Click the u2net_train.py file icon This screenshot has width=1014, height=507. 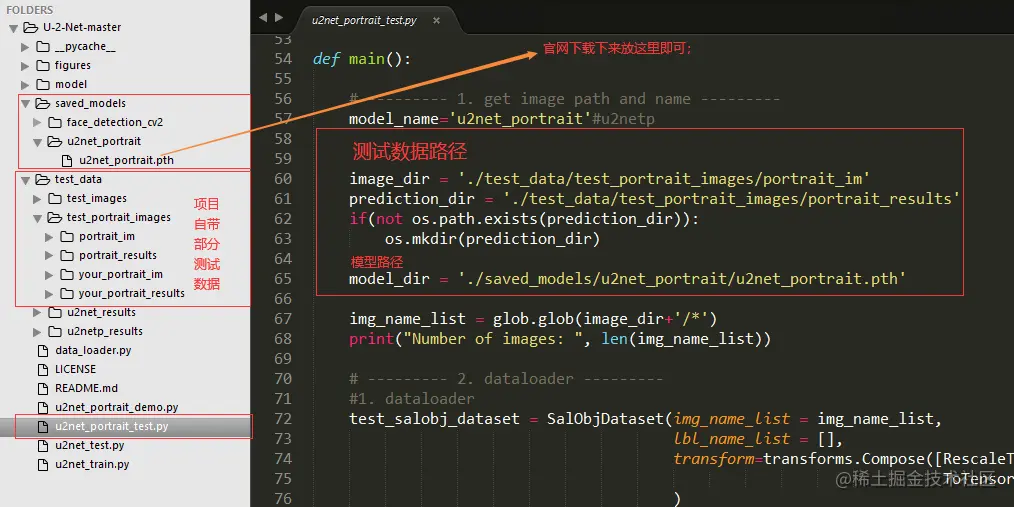pyautogui.click(x=43, y=464)
